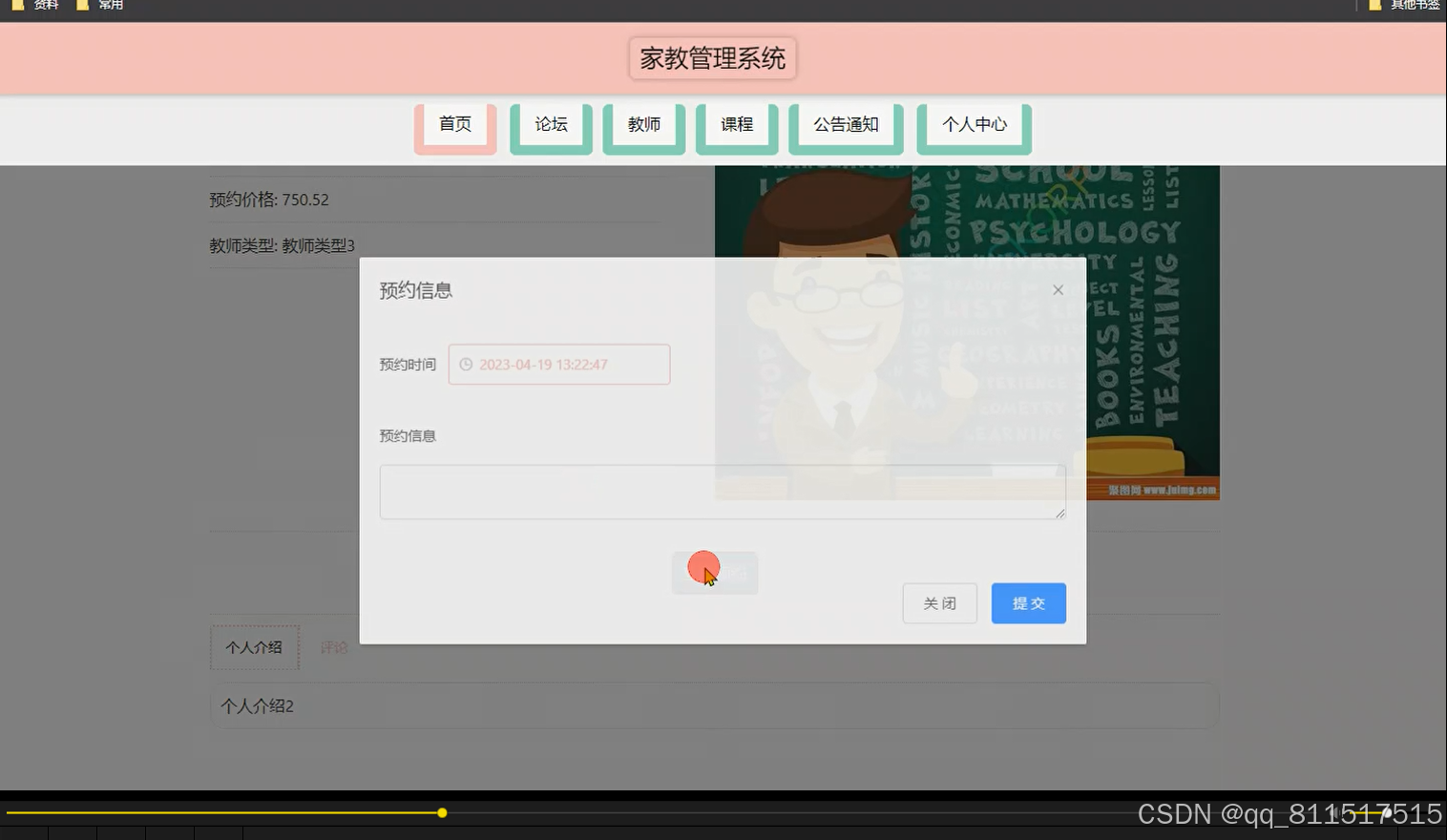Click the × to close the 预约信息 dialog

1058,289
